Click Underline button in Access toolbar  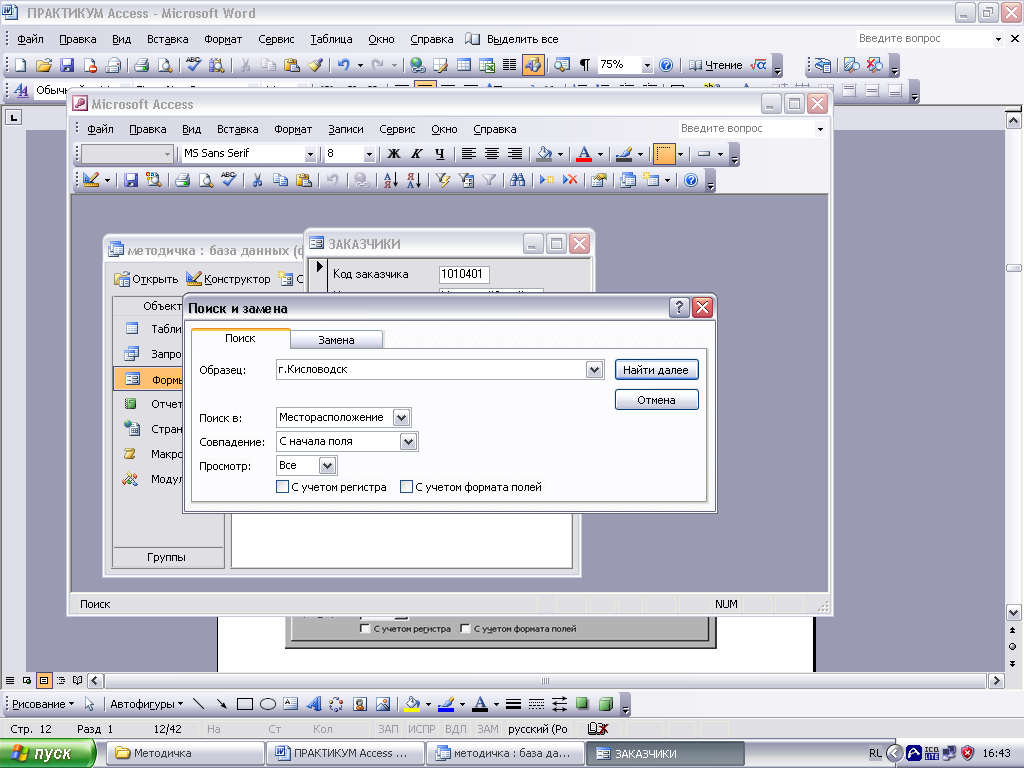[440, 154]
